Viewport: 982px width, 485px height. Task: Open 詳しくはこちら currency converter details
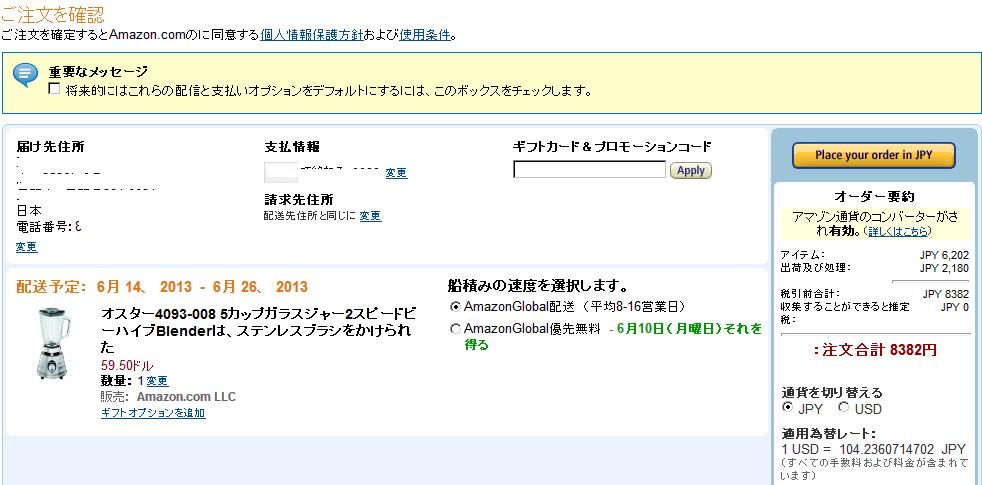(897, 231)
